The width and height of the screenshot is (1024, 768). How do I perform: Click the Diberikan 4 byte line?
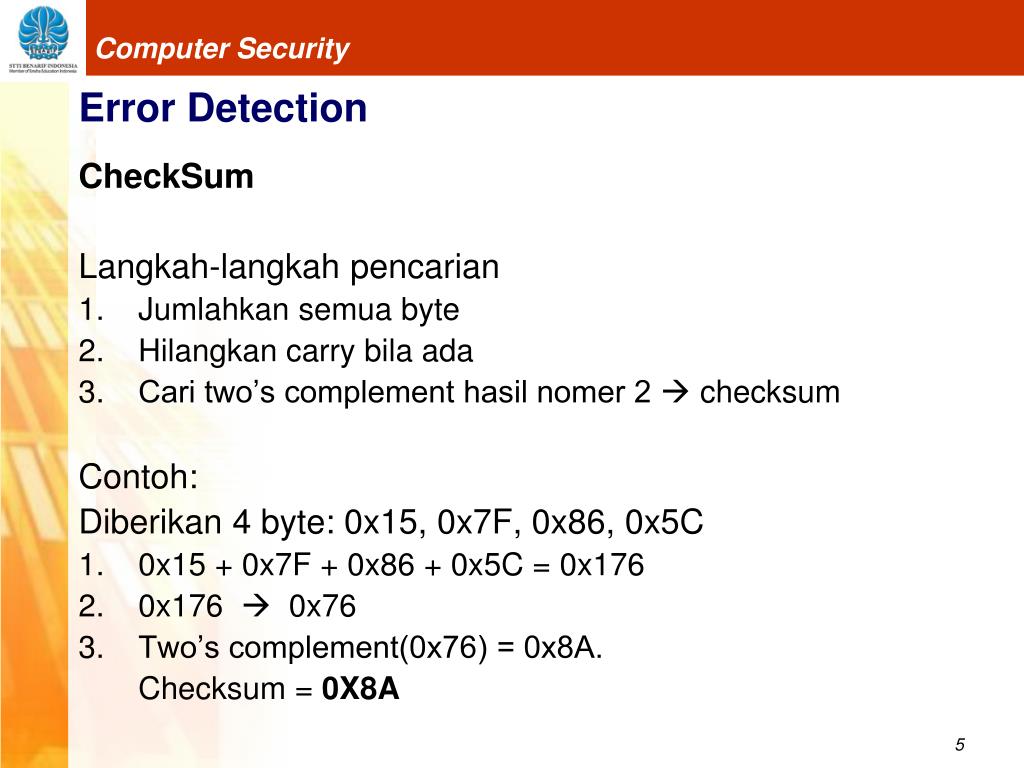point(391,522)
